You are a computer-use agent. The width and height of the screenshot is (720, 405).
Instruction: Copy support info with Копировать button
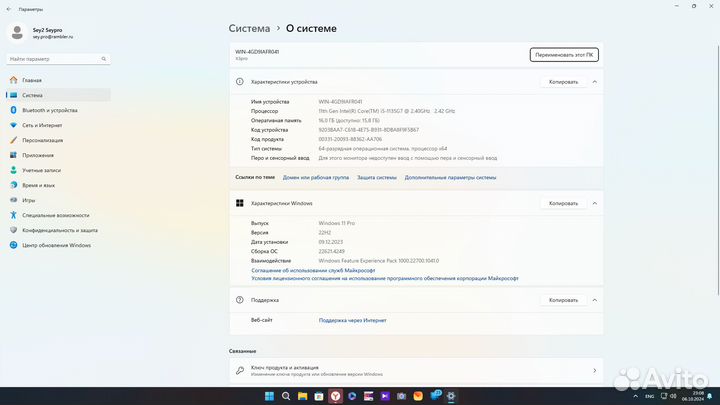[x=563, y=300]
